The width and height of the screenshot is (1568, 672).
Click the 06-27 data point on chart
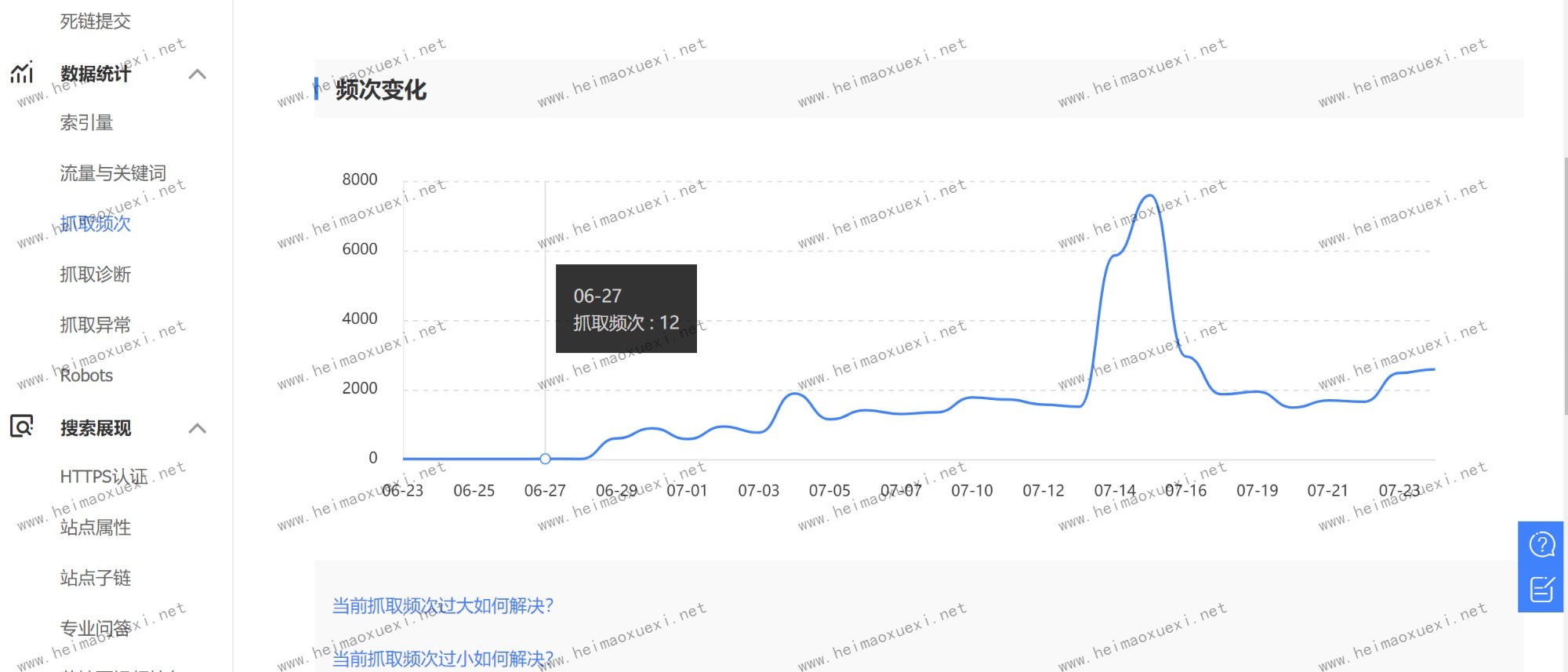546,459
